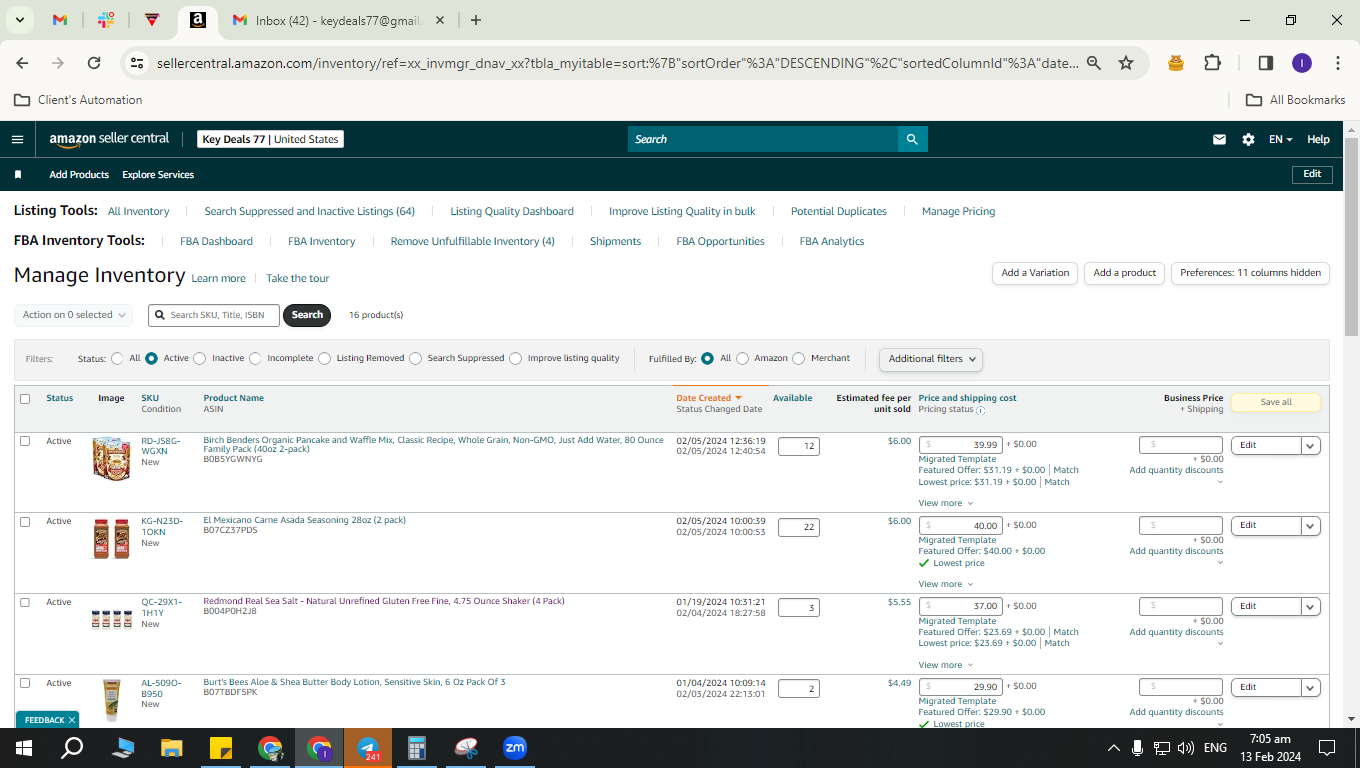The image size is (1360, 768).
Task: Check the select-all checkbox in table header
Action: click(x=25, y=398)
